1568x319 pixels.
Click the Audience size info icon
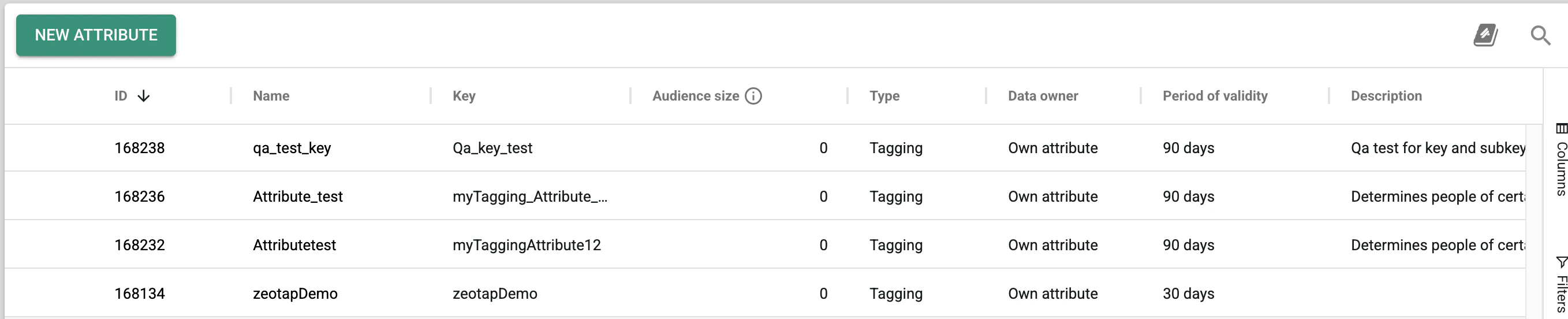(753, 96)
